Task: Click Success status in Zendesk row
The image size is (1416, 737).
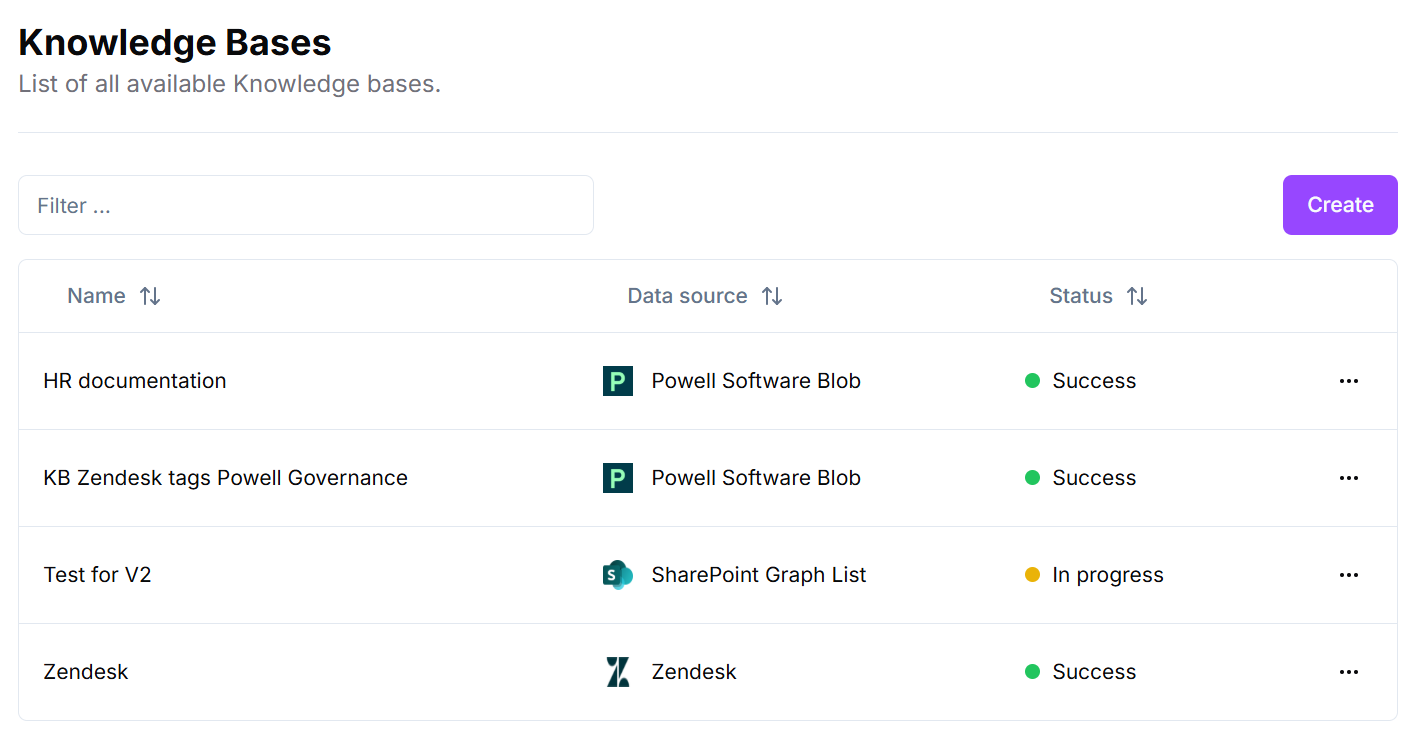Action: [1094, 672]
